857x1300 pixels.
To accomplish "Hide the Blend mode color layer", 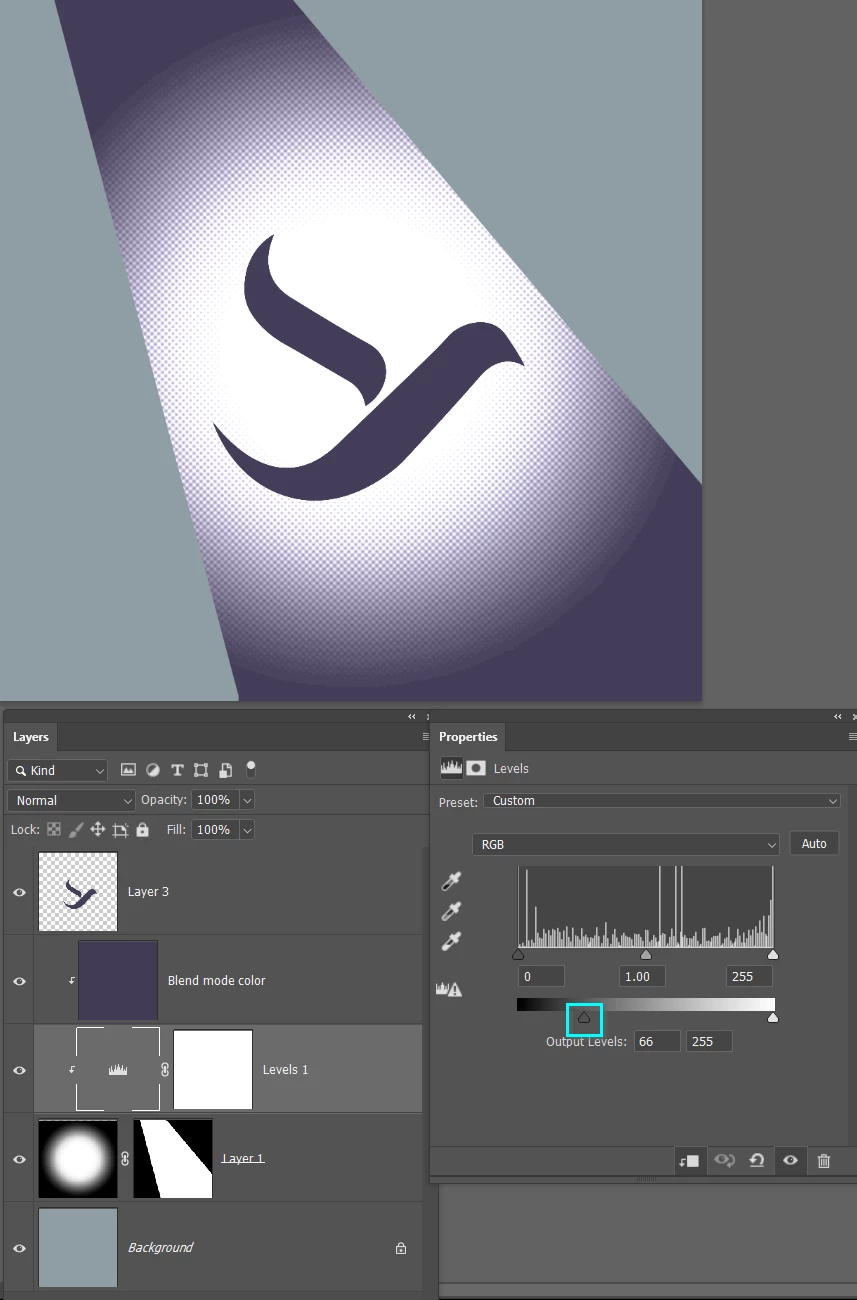I will (19, 981).
